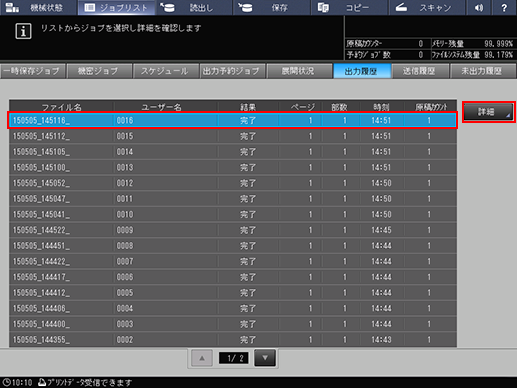Switch to 出力予約ジョブ tab

232,71
